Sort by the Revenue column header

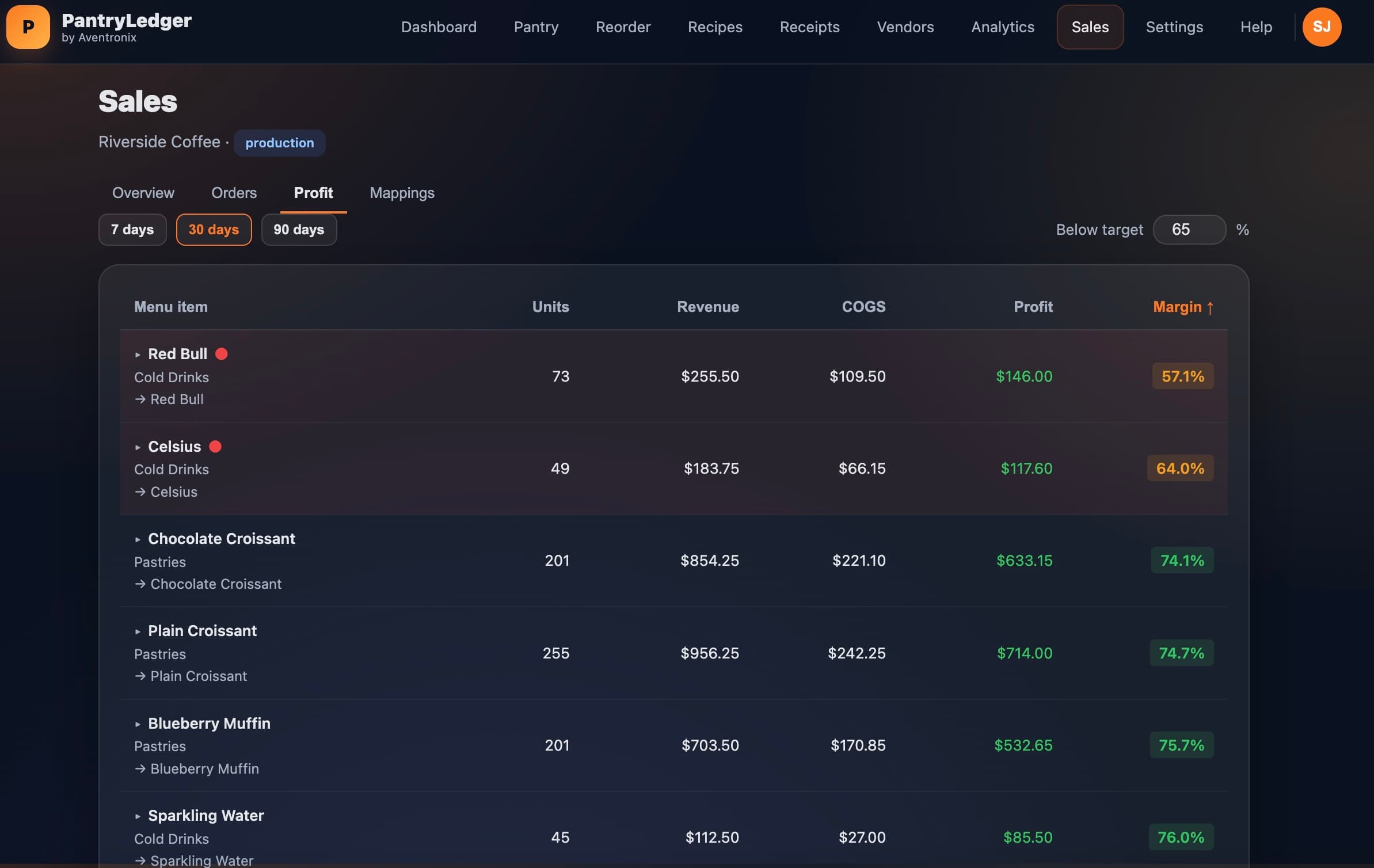click(x=708, y=307)
